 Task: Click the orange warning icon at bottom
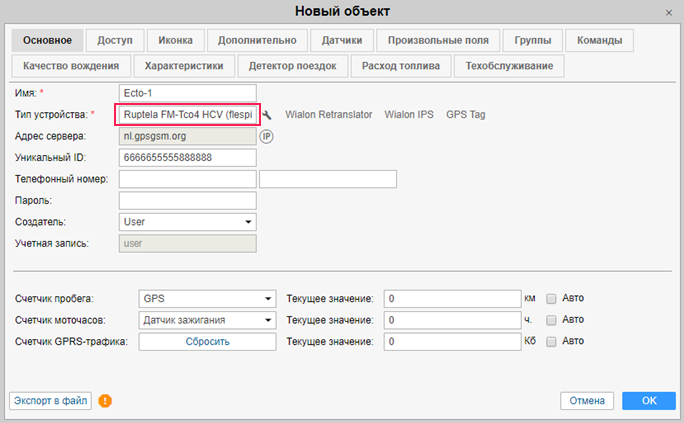tap(105, 401)
